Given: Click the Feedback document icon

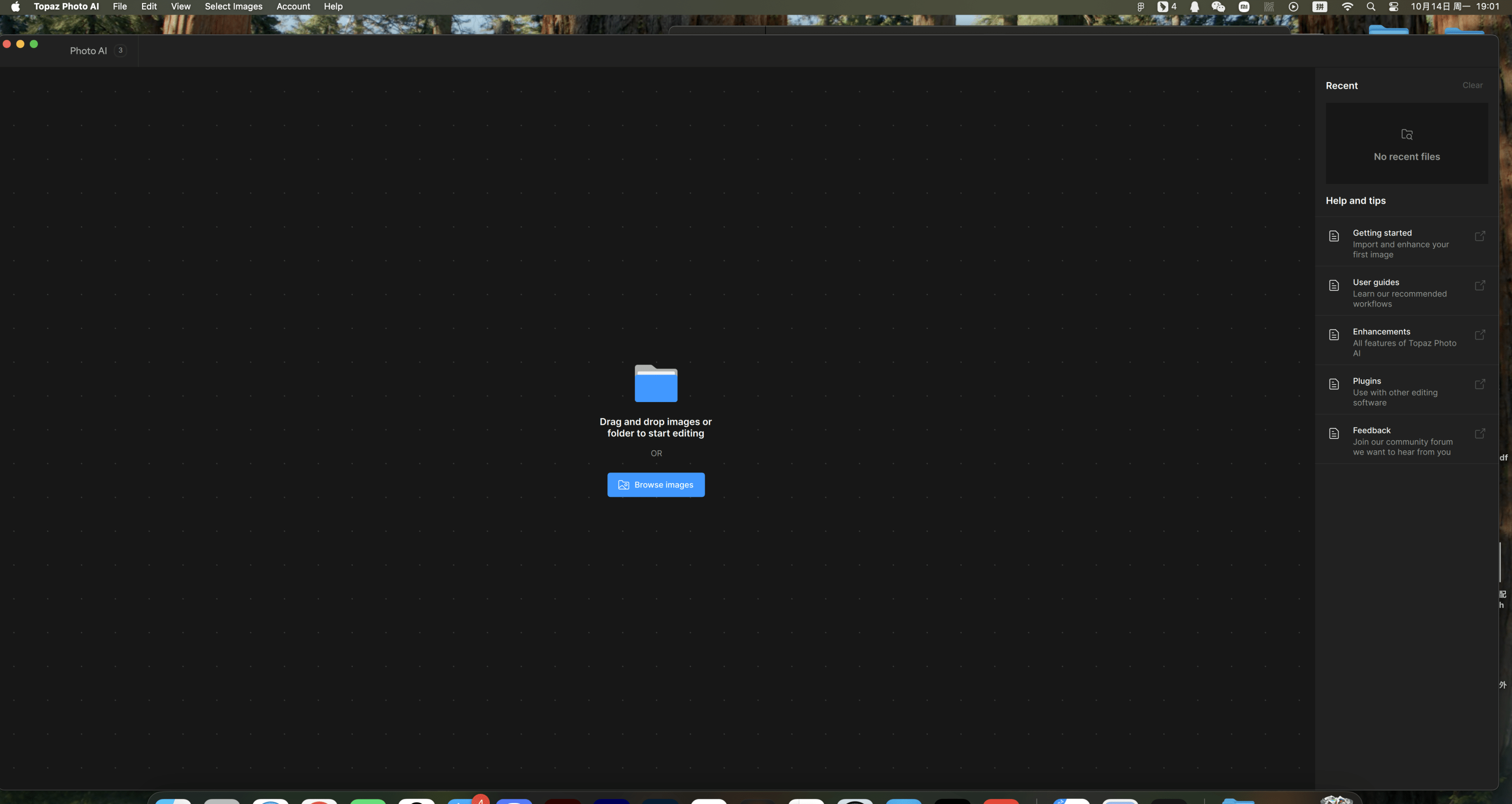Looking at the screenshot, I should pos(1334,433).
